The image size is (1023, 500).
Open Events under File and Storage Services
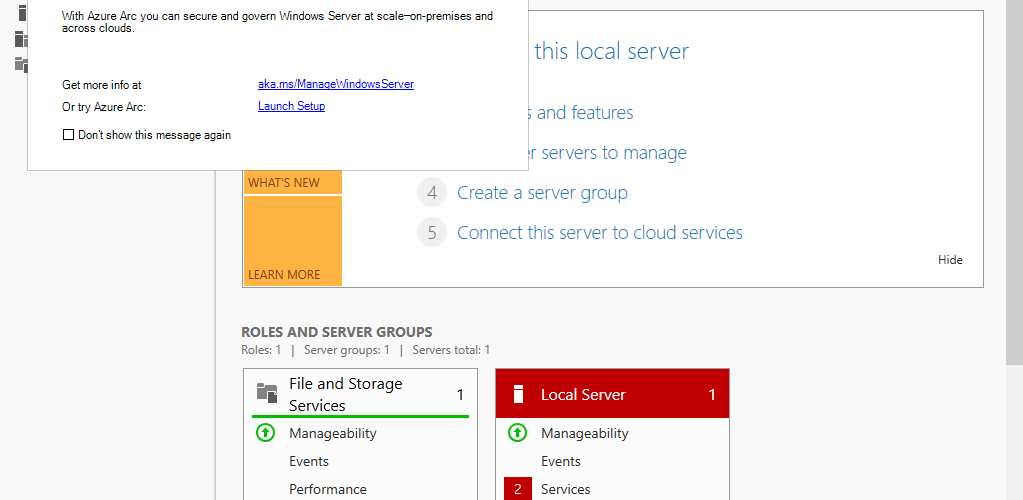pyautogui.click(x=309, y=461)
